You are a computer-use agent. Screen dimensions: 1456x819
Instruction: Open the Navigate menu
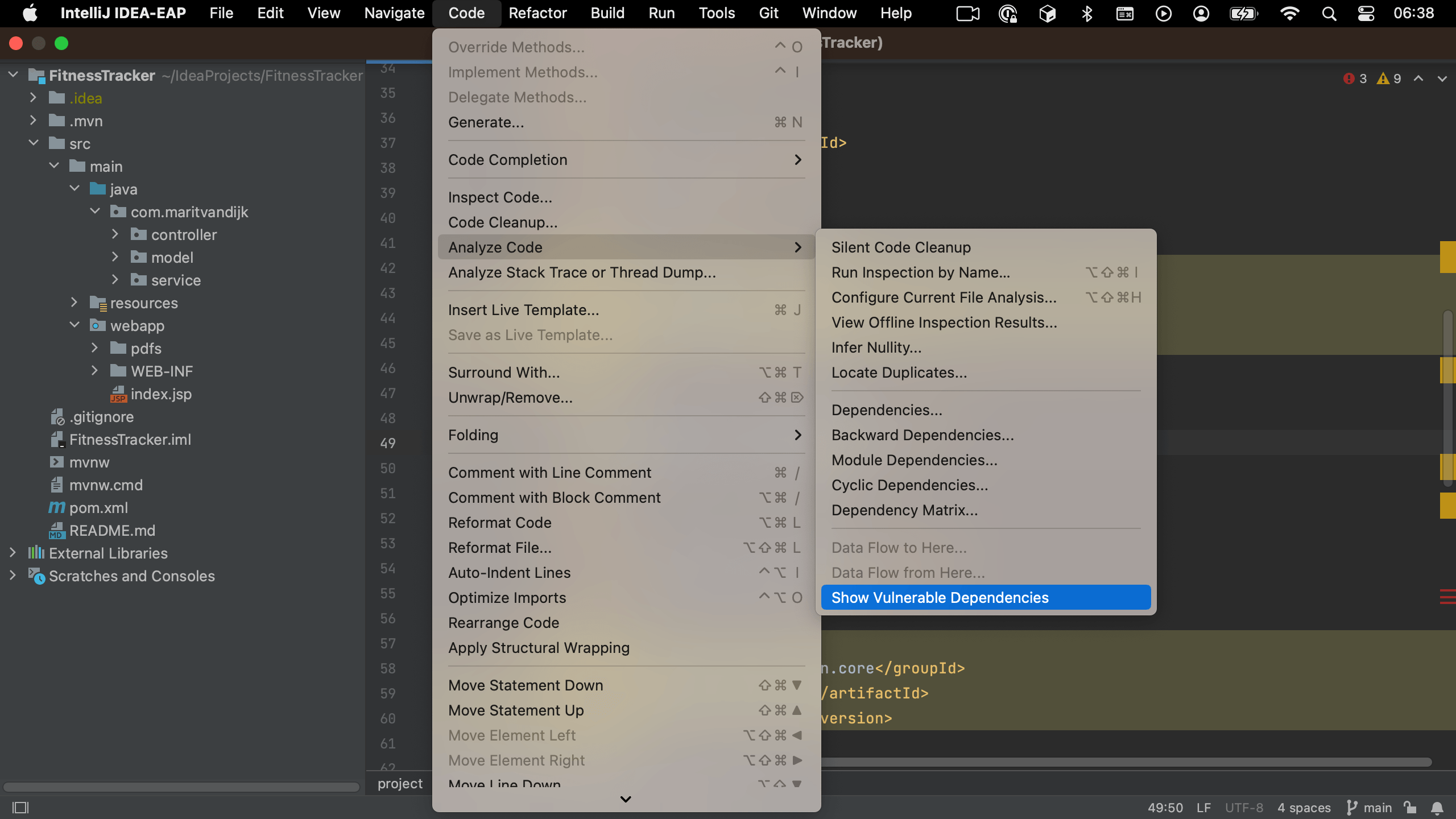click(x=394, y=13)
